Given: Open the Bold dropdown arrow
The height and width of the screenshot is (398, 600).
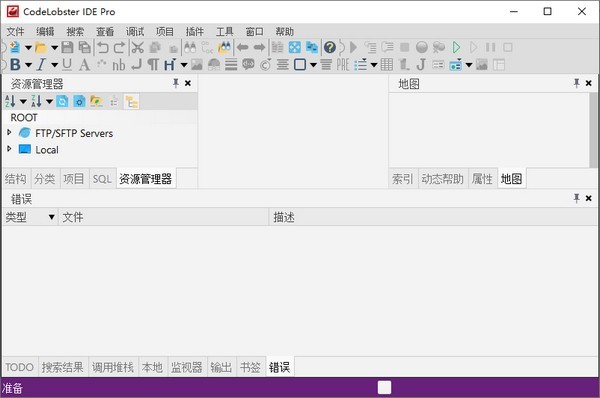Looking at the screenshot, I should tap(28, 65).
